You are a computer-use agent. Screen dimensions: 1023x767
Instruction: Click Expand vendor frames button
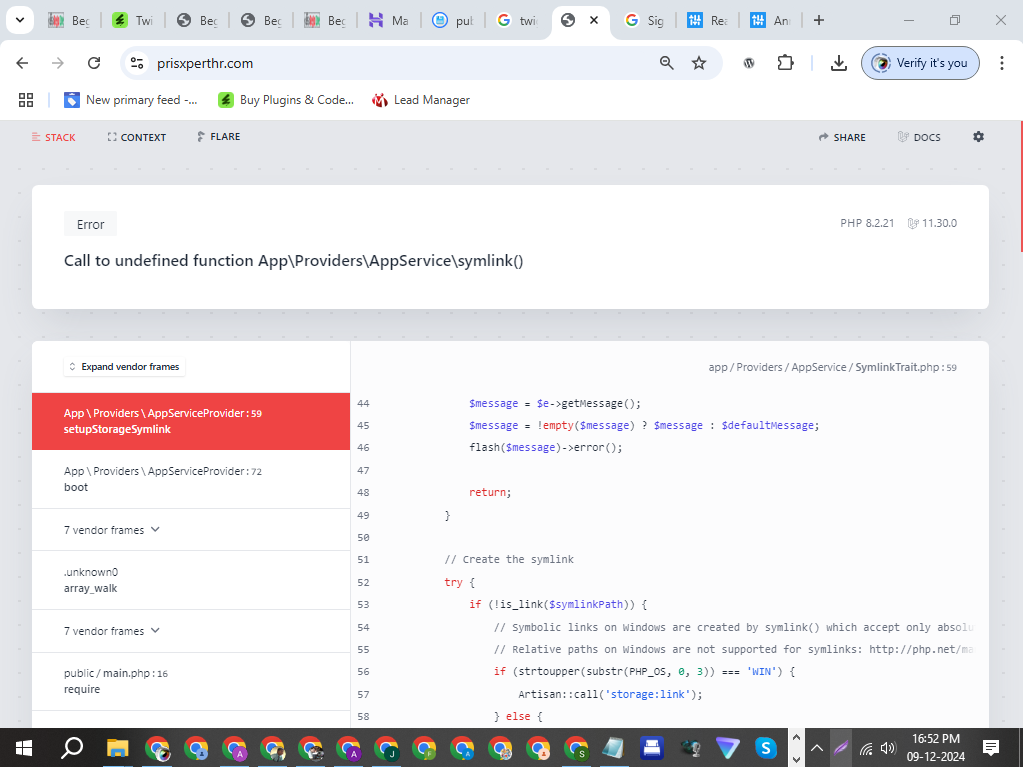point(124,367)
